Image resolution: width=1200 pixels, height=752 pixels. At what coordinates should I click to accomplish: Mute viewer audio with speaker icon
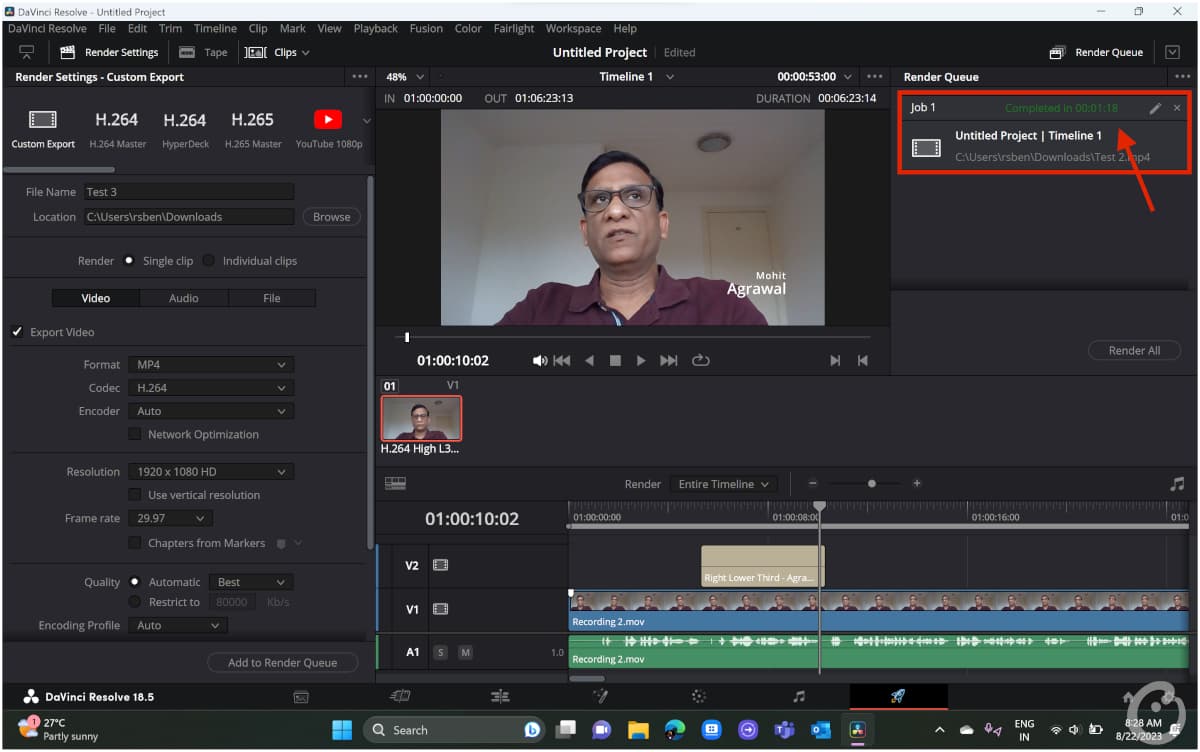(x=540, y=361)
